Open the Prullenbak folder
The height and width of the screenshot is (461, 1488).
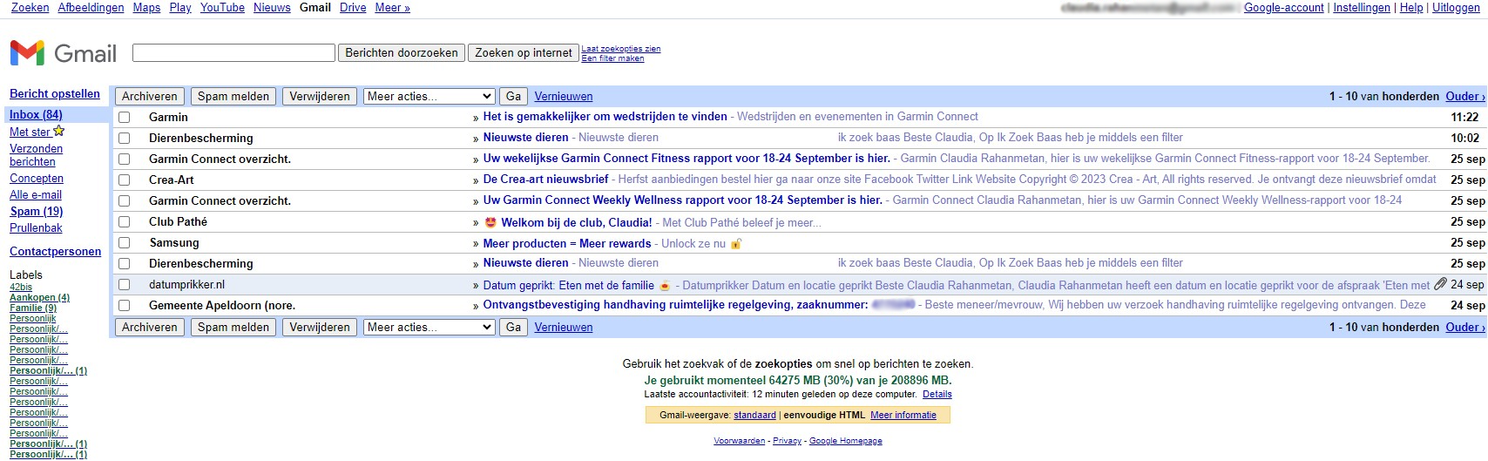coord(36,228)
